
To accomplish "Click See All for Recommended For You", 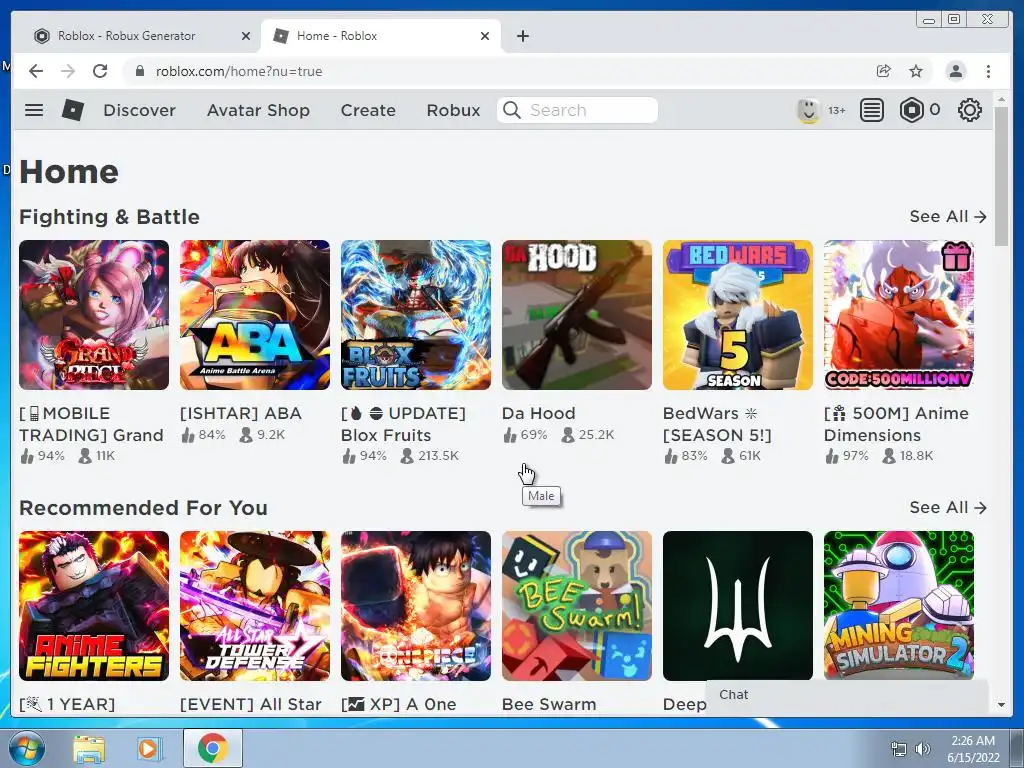I will pyautogui.click(x=948, y=507).
